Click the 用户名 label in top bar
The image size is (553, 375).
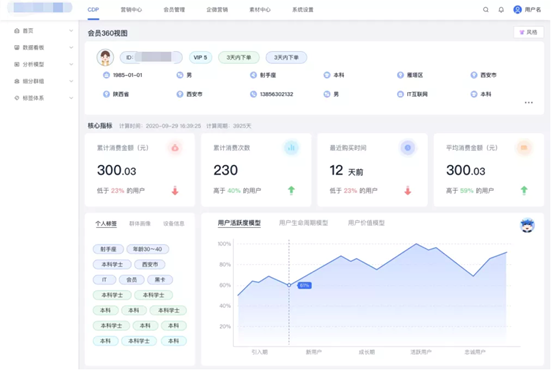click(x=533, y=10)
